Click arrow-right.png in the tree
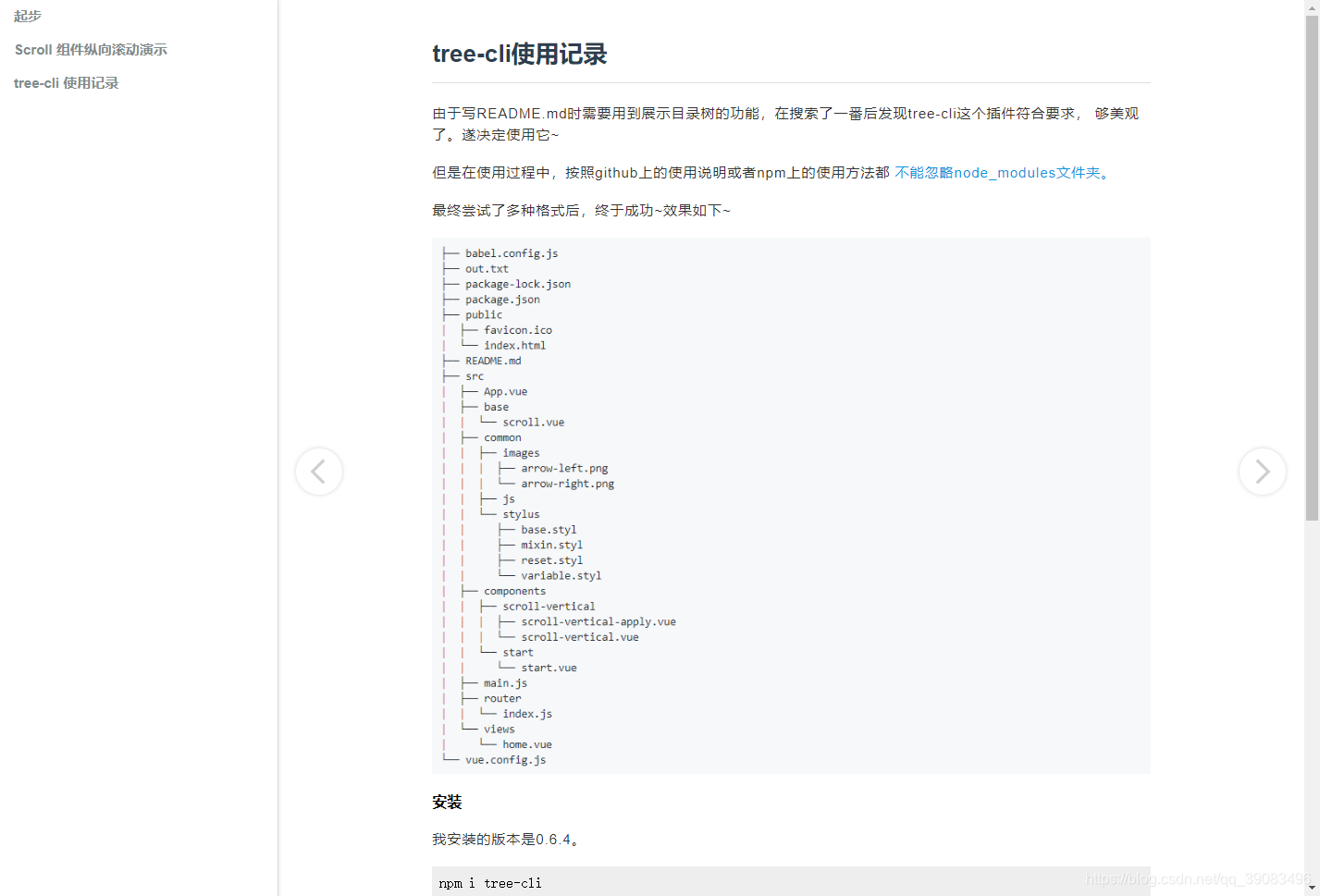 click(x=567, y=484)
